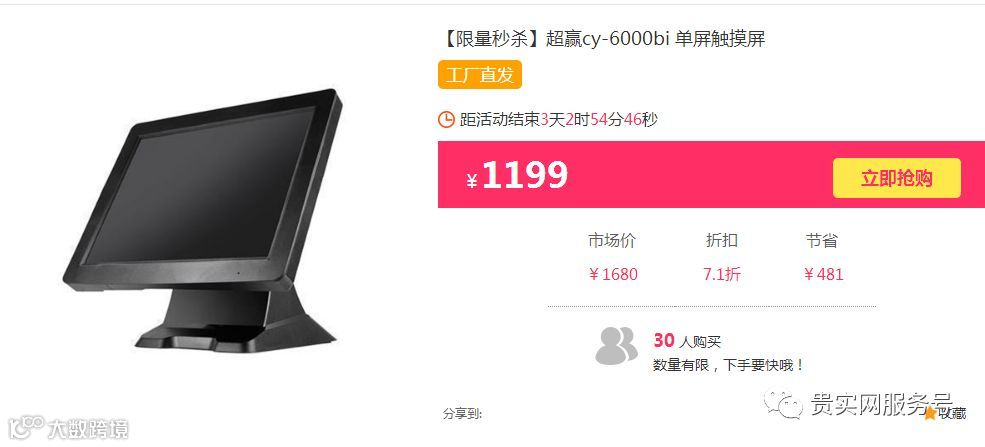Click the 7.1折 discount value
Image resolution: width=985 pixels, height=447 pixels.
point(722,274)
